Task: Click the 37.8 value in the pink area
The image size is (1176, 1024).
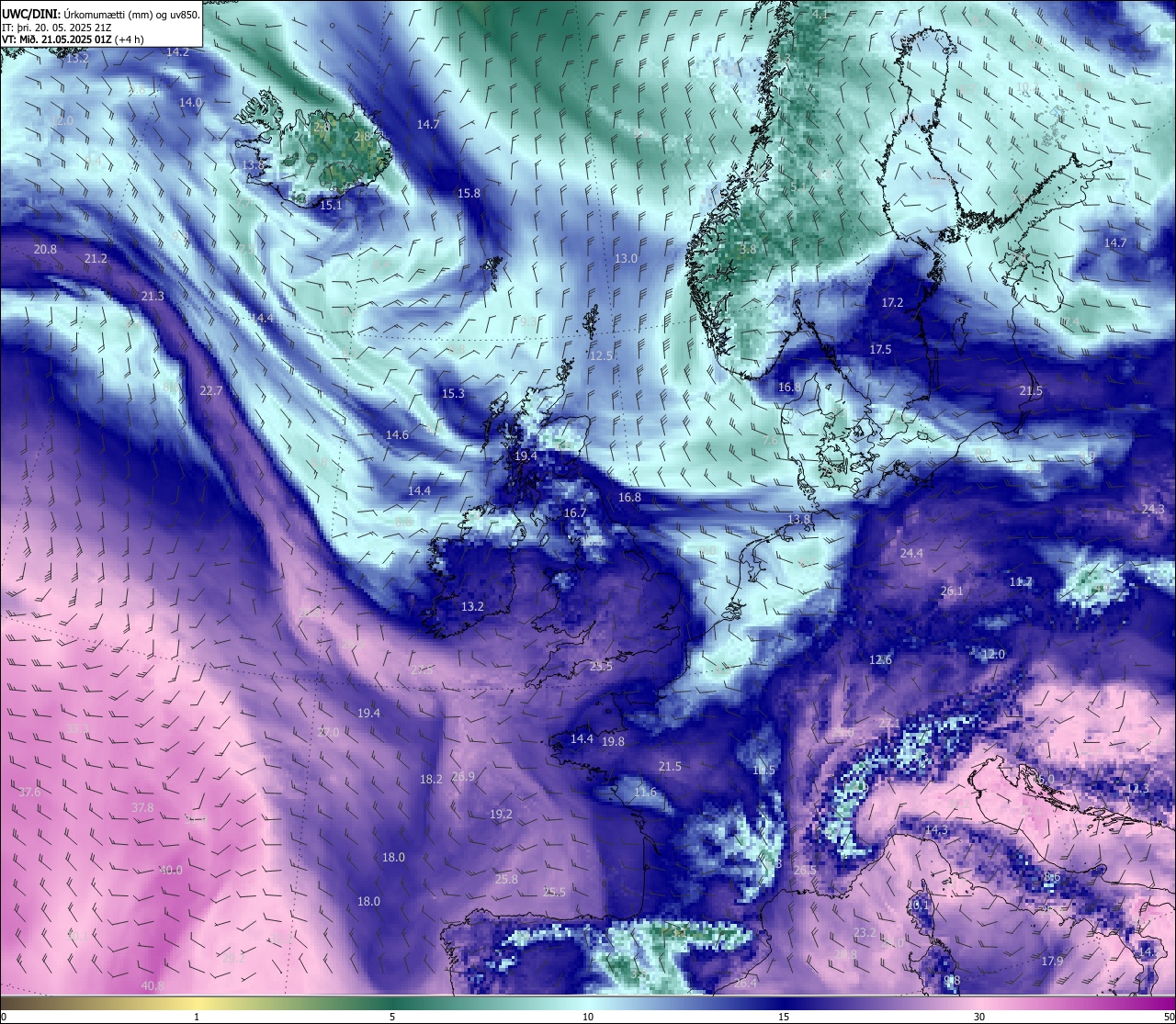Action: pos(142,807)
